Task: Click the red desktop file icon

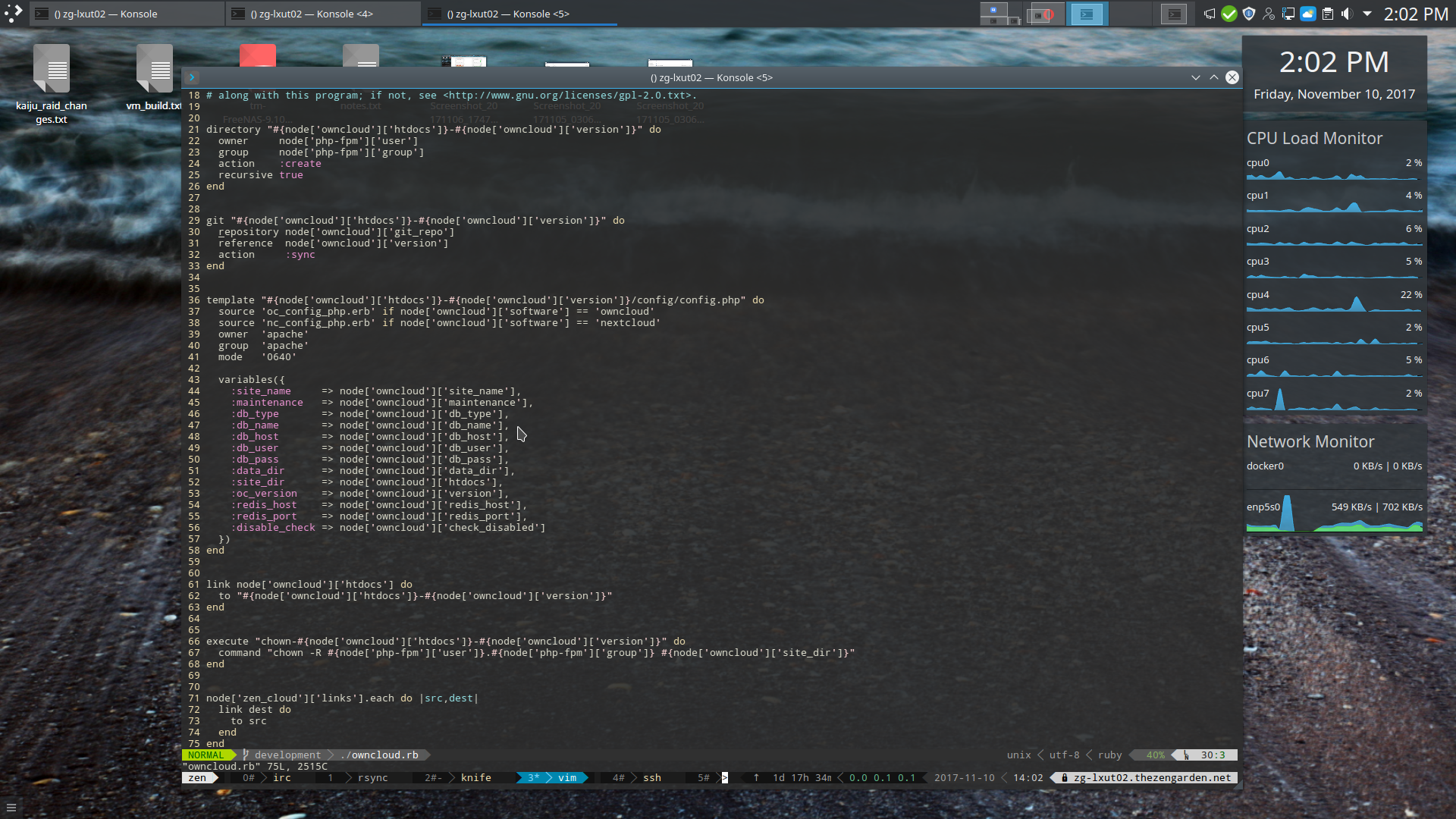Action: [258, 55]
